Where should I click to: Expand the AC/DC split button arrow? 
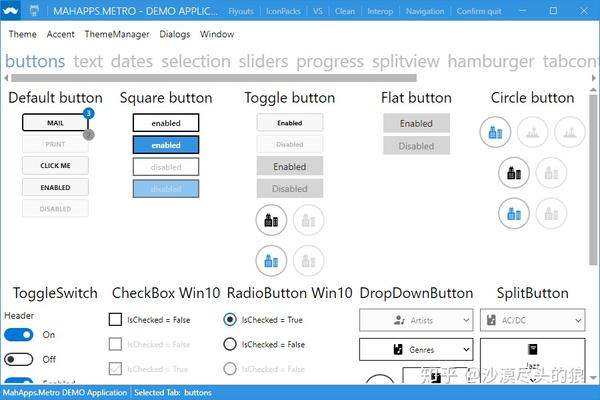578,320
